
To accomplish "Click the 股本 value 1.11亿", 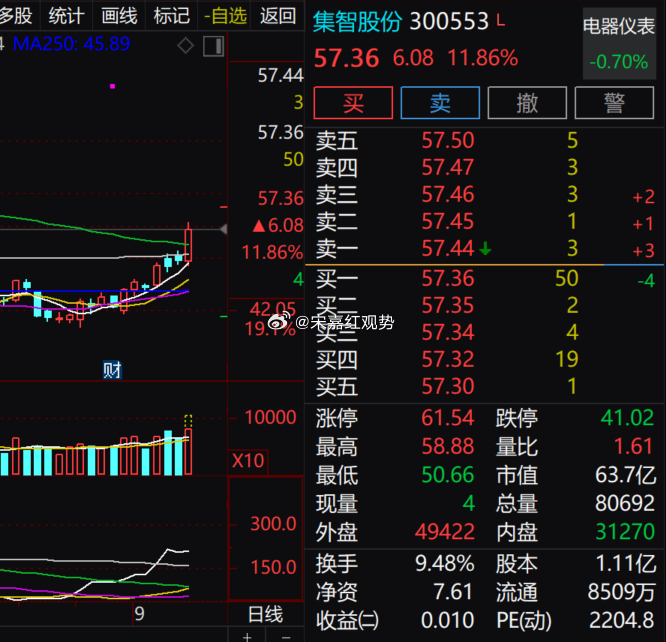I will click(x=626, y=563).
